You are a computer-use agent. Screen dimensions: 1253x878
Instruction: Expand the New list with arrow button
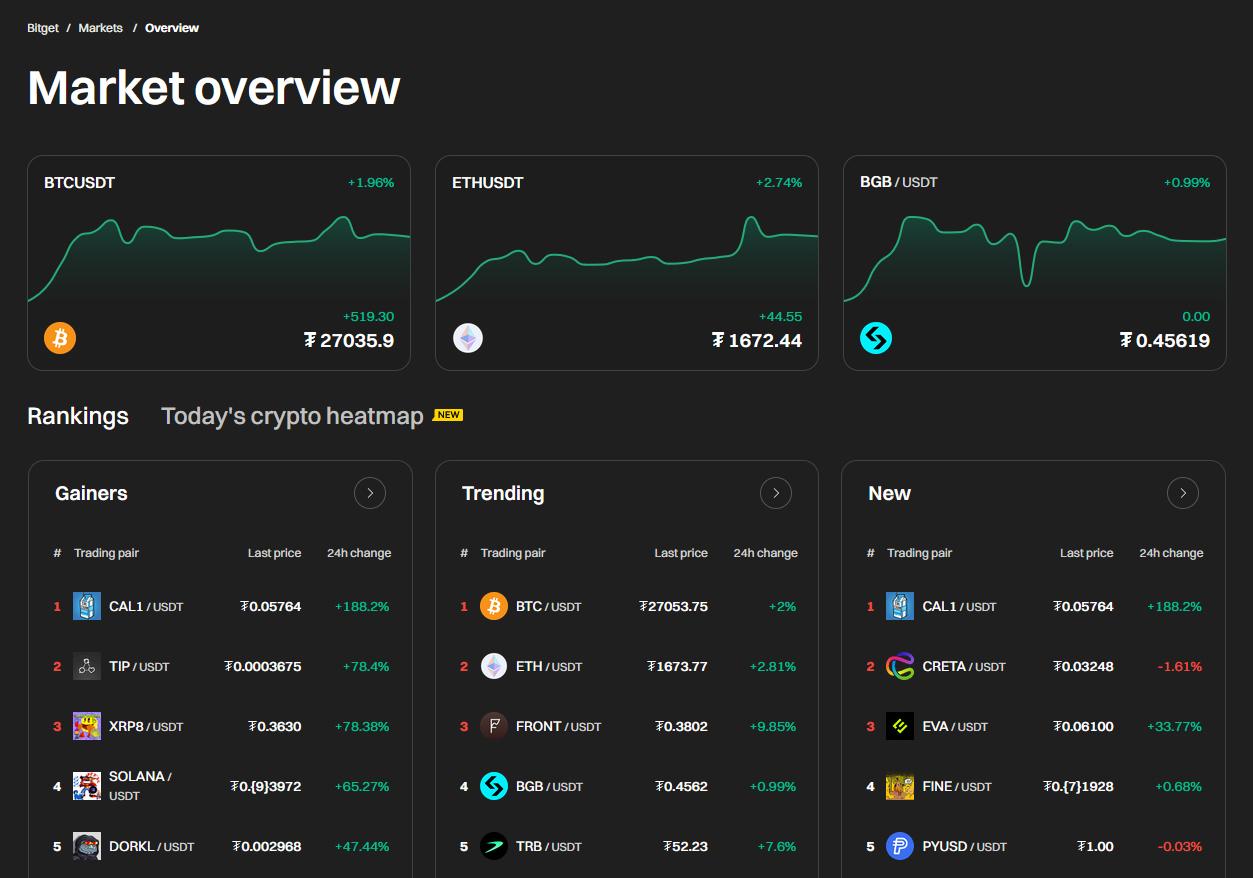tap(1183, 493)
